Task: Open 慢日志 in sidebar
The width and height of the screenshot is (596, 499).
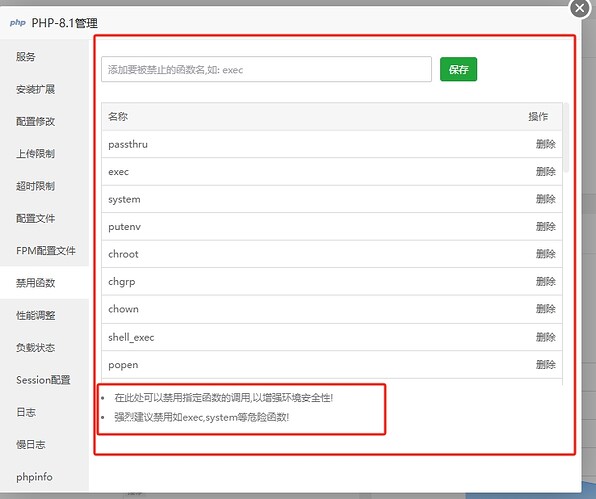Action: (30, 444)
